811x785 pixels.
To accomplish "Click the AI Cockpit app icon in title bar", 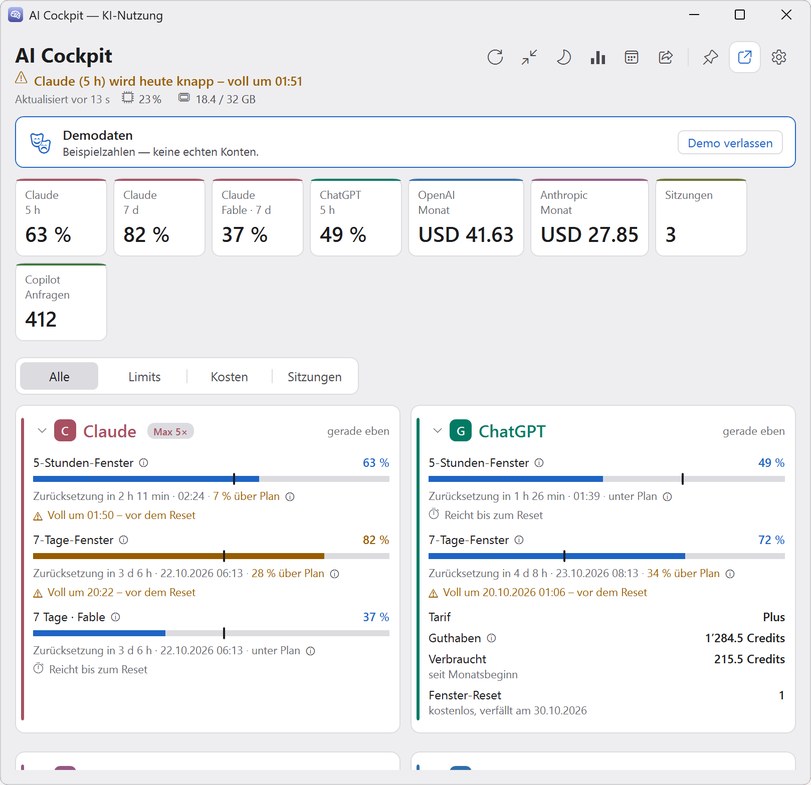I will click(x=15, y=15).
